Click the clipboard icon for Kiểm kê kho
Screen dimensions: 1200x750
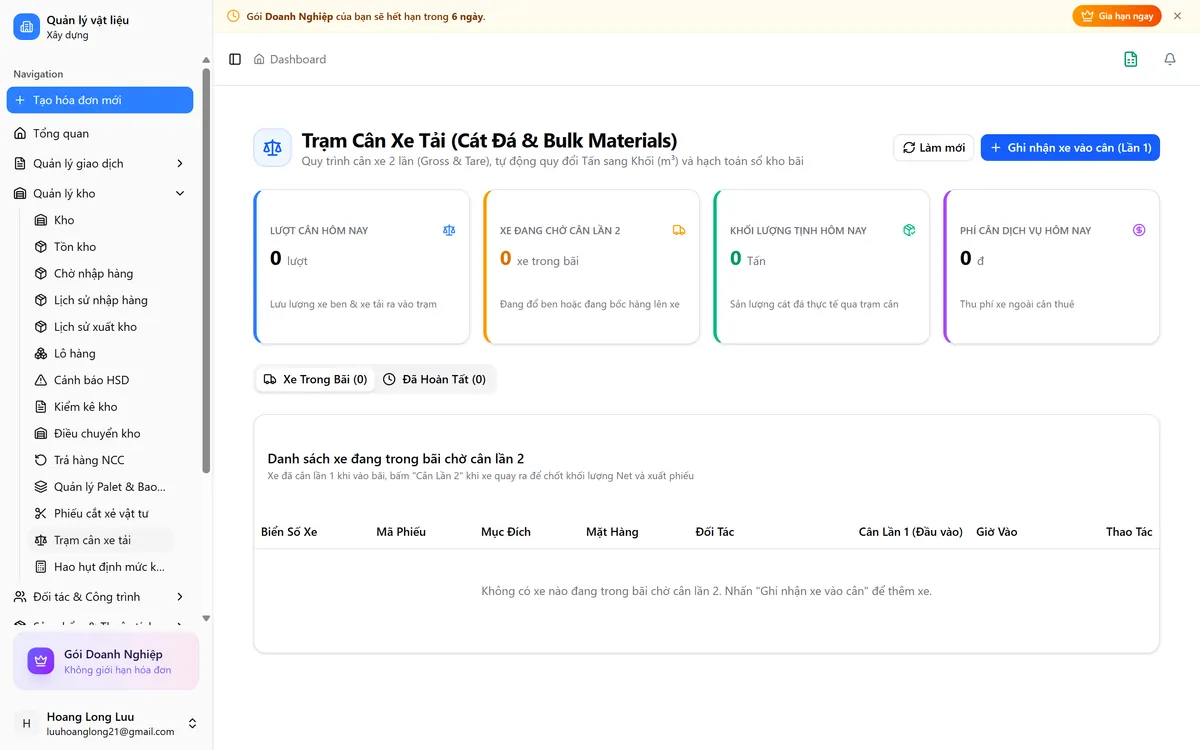click(x=41, y=407)
